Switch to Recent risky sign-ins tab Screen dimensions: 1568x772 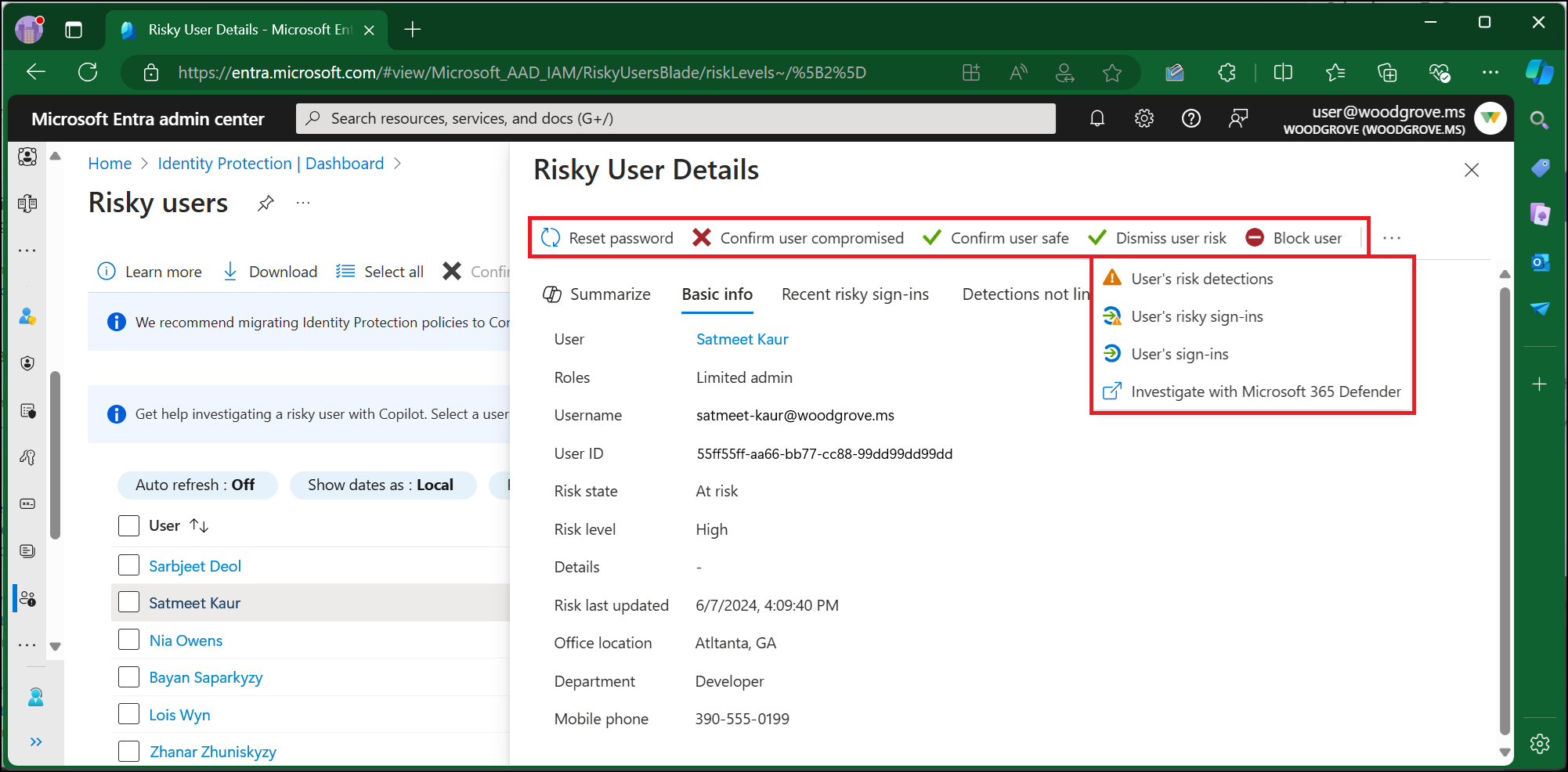point(855,294)
